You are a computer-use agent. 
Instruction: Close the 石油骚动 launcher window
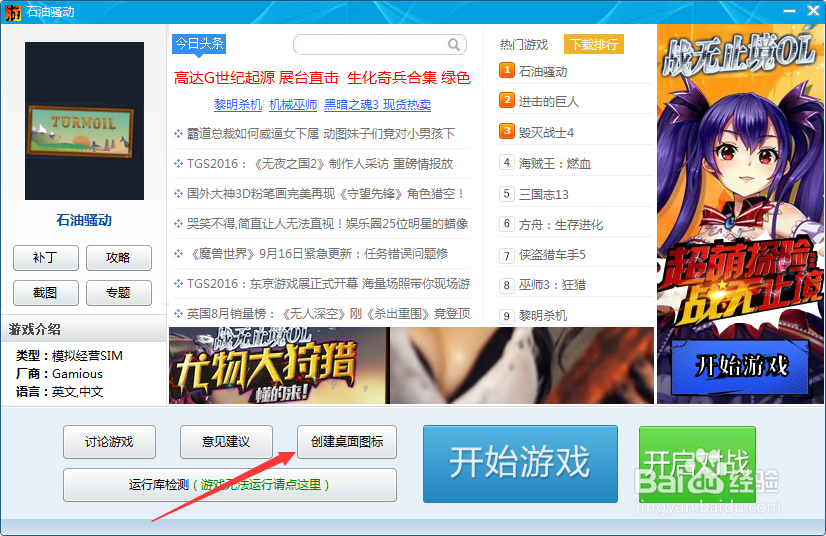(x=813, y=11)
